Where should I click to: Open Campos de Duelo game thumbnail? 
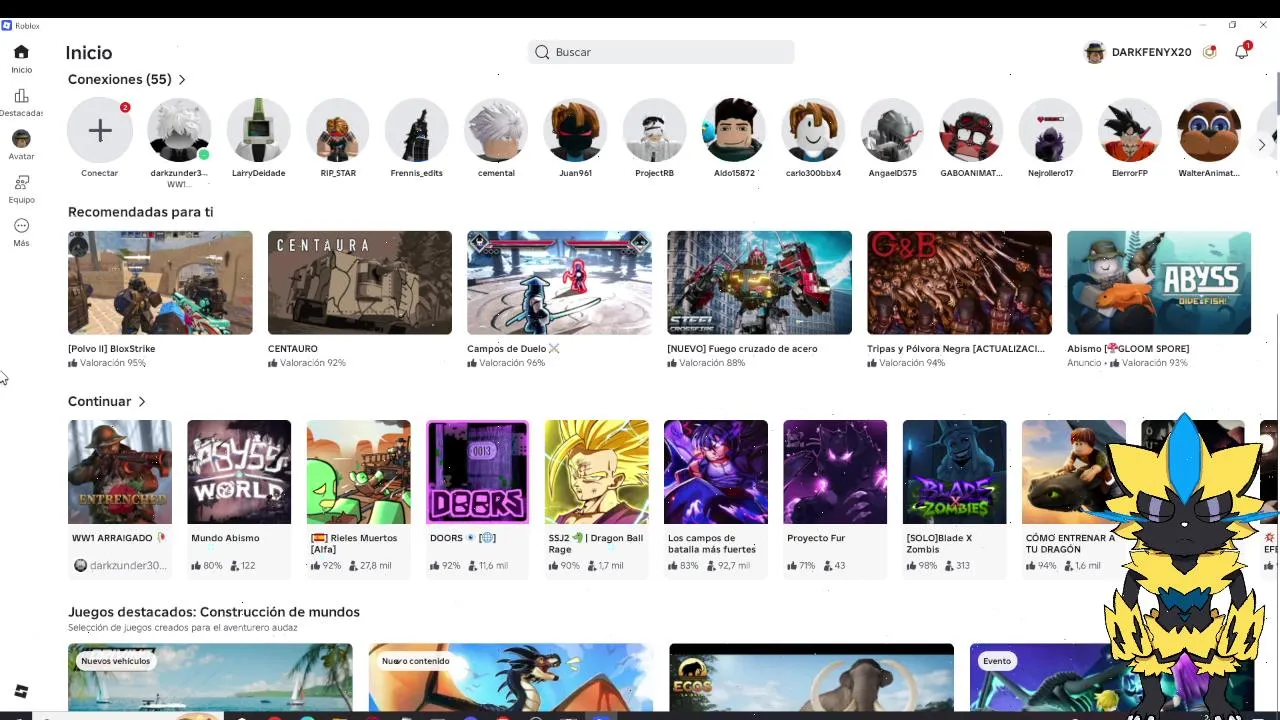559,283
